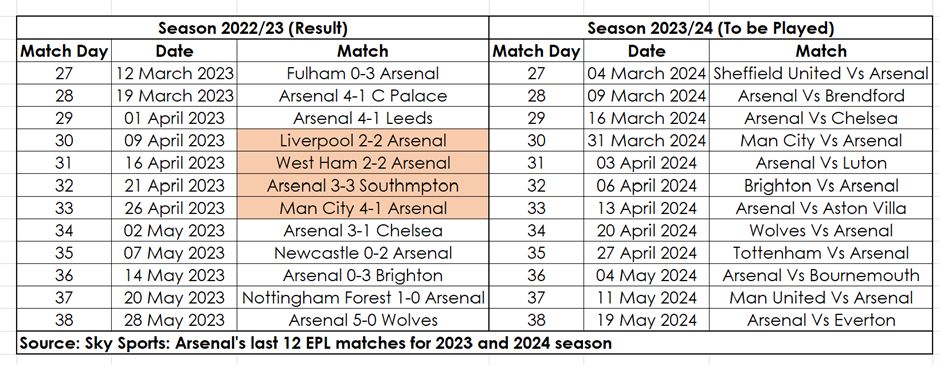Click the Arsenal 3-3 Southmpton cell

(363, 186)
